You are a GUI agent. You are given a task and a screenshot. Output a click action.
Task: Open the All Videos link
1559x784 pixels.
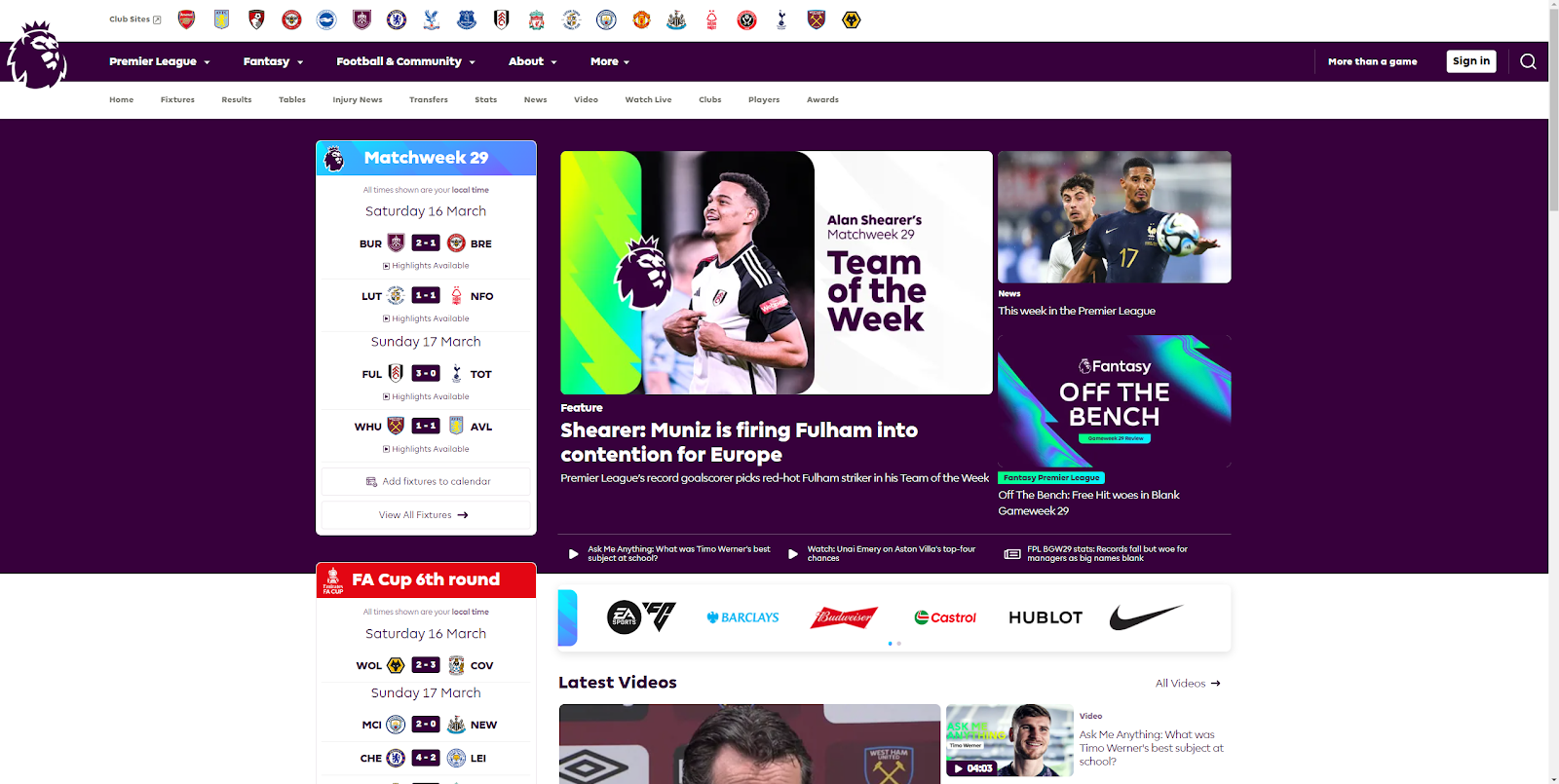coord(1188,683)
